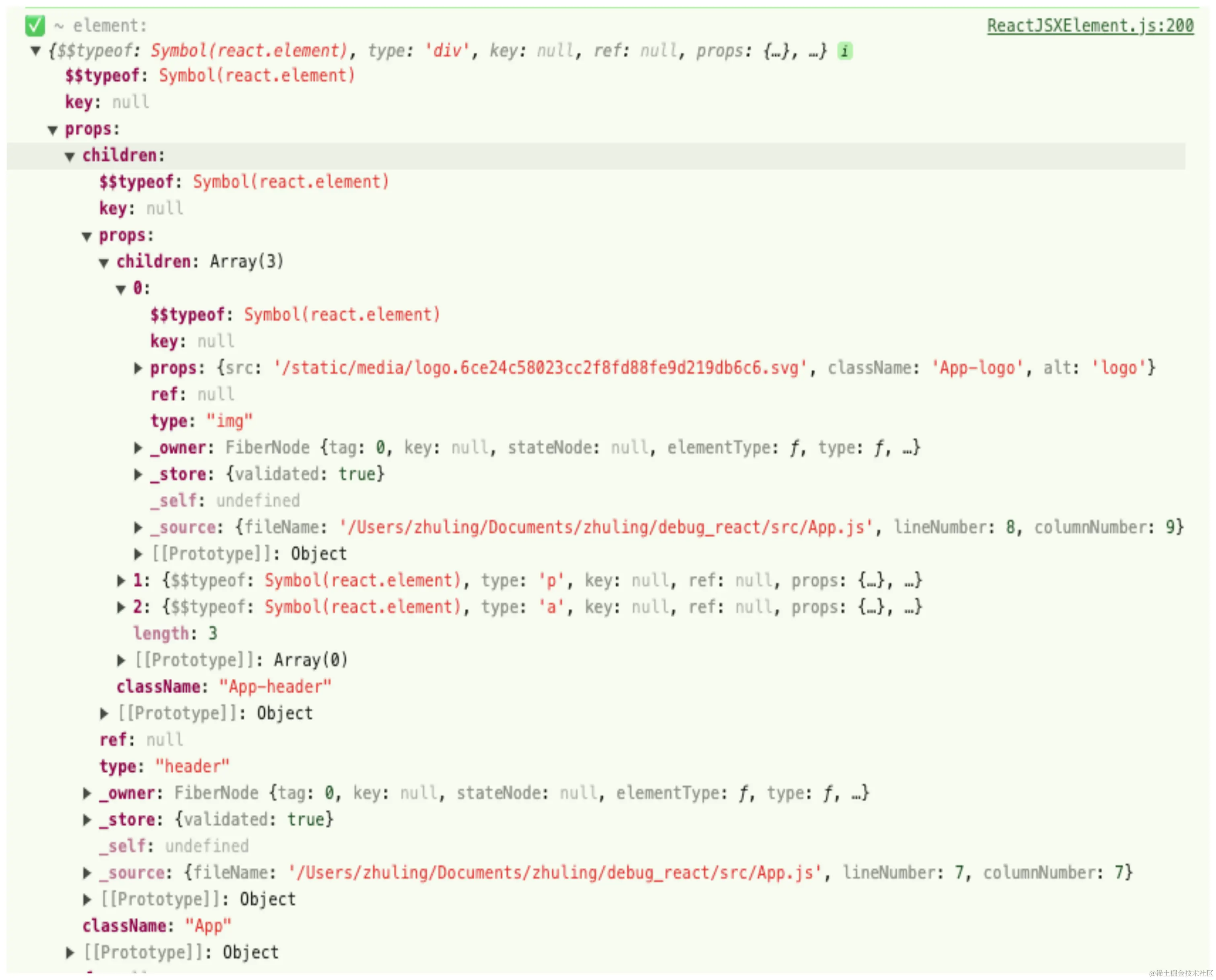Expand the Array(0) prototype entry

tap(121, 660)
